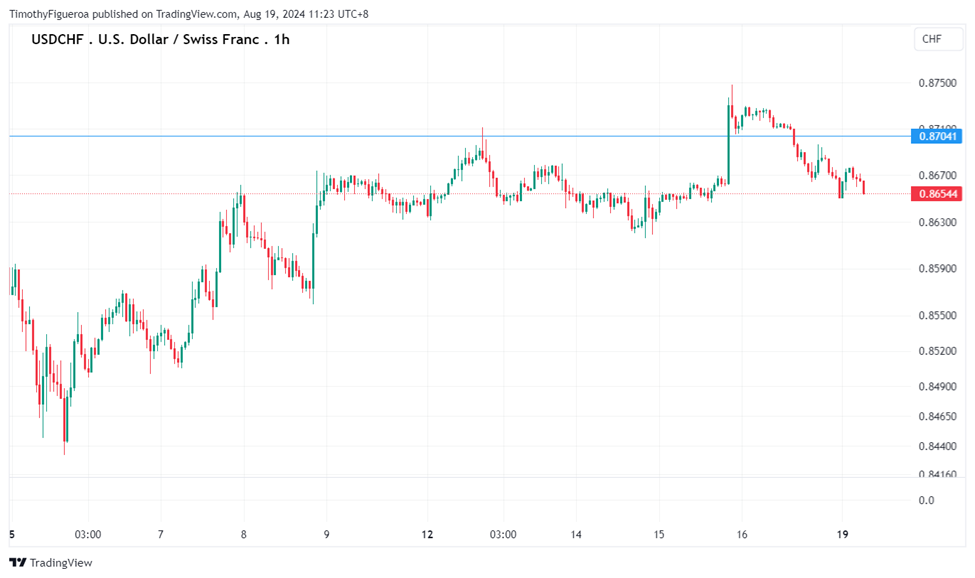The image size is (975, 578).
Task: Select date 7 on the time axis
Action: 160,535
